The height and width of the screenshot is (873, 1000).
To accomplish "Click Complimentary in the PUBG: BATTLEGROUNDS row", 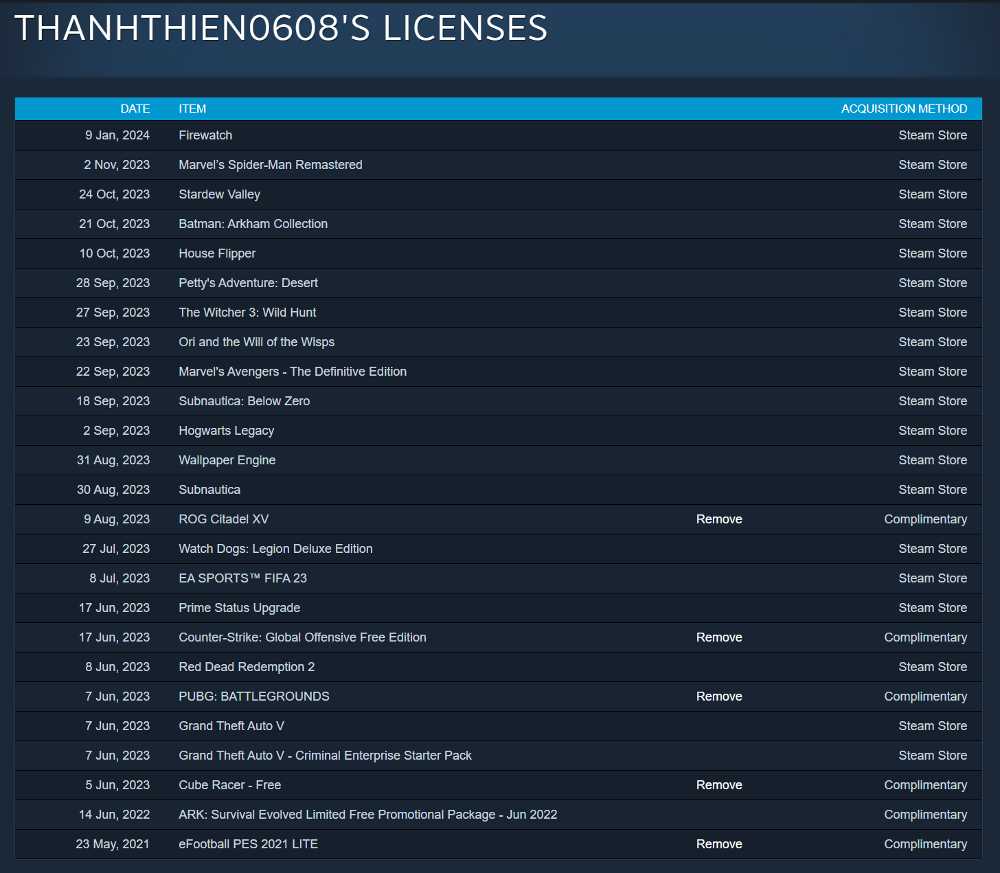I will pos(925,696).
